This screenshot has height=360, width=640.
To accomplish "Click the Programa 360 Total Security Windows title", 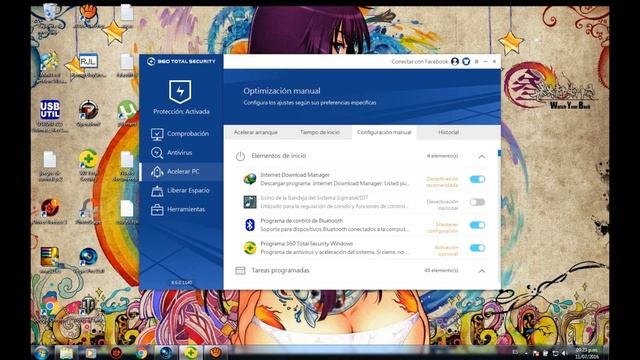I will 307,243.
